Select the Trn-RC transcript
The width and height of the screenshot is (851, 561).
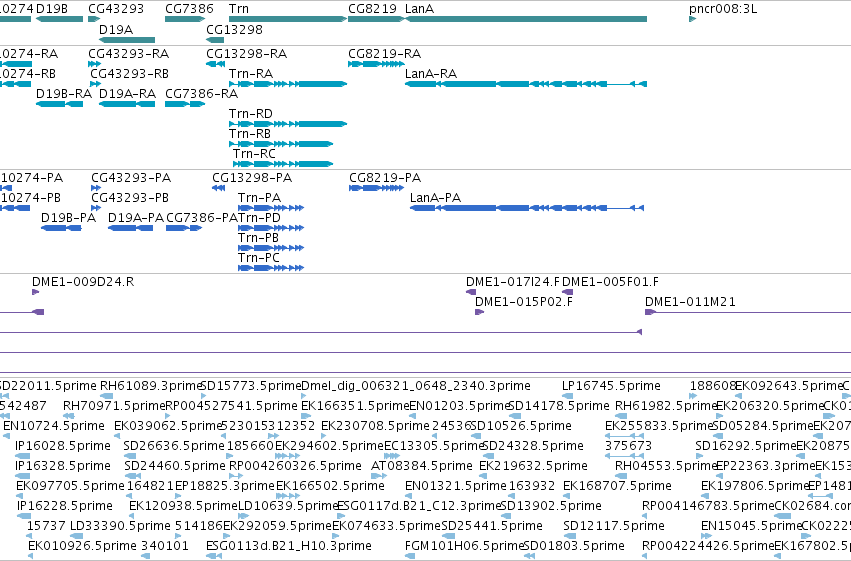pos(283,164)
